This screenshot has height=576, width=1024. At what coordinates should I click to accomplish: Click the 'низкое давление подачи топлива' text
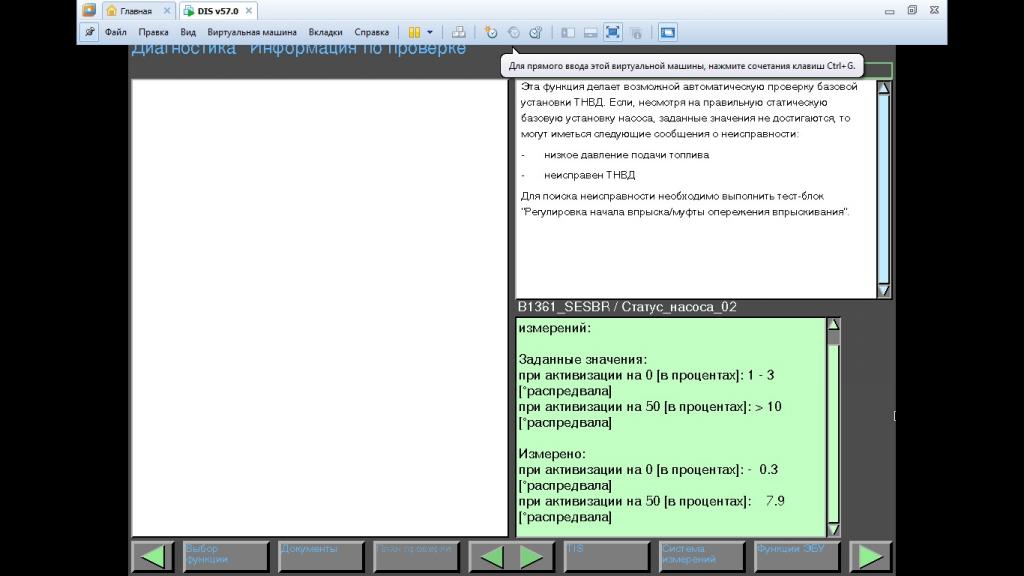(x=626, y=155)
